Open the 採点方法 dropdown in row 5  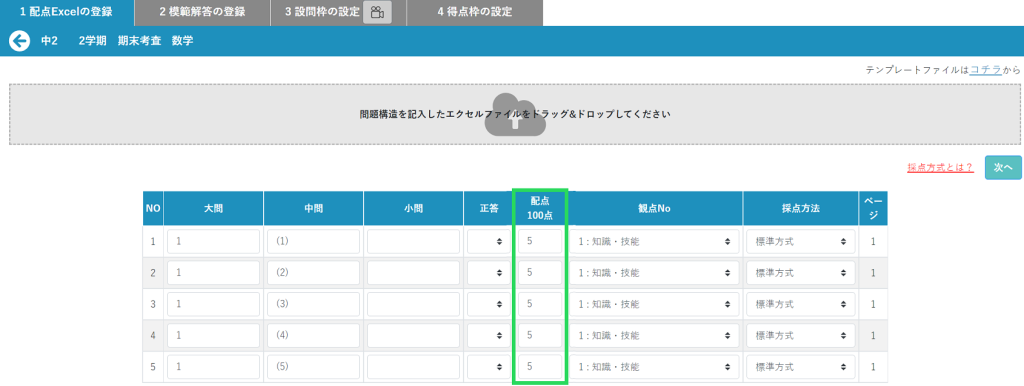801,367
